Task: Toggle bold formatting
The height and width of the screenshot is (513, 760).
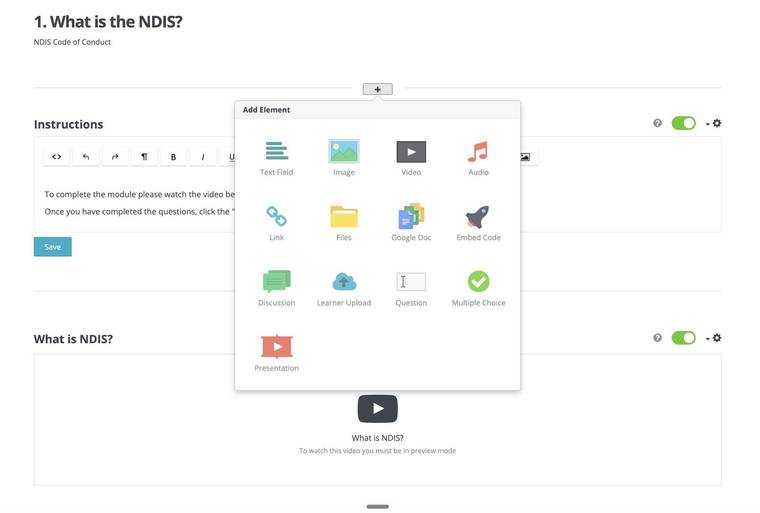Action: click(173, 157)
